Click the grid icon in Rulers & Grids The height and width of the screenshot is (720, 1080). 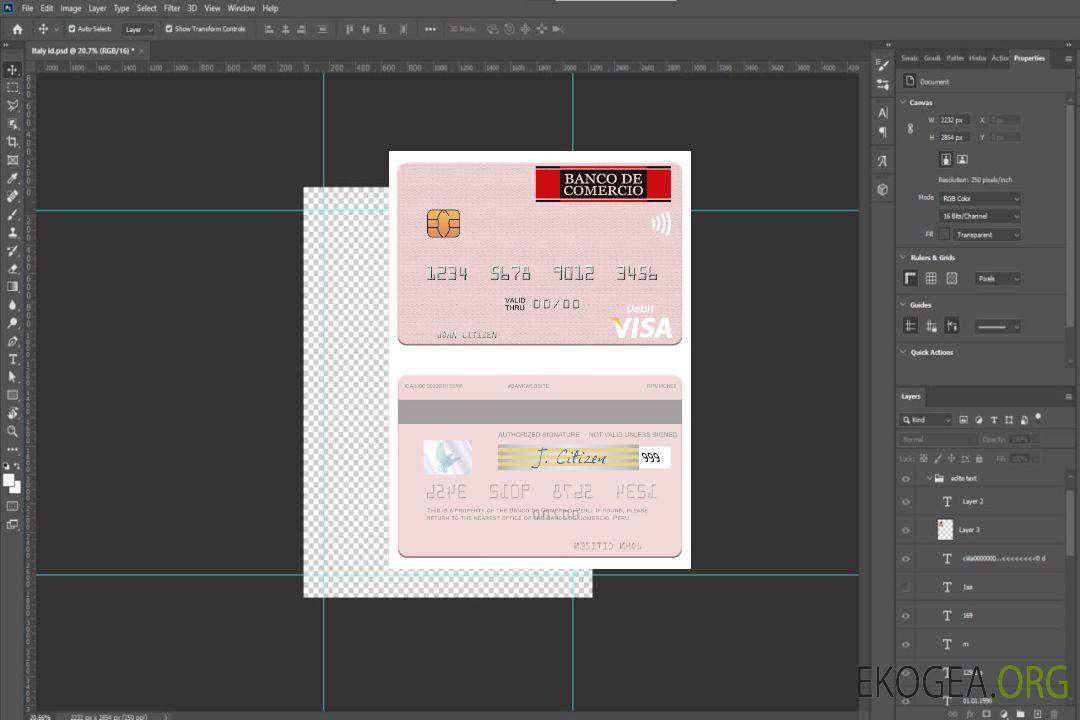931,279
